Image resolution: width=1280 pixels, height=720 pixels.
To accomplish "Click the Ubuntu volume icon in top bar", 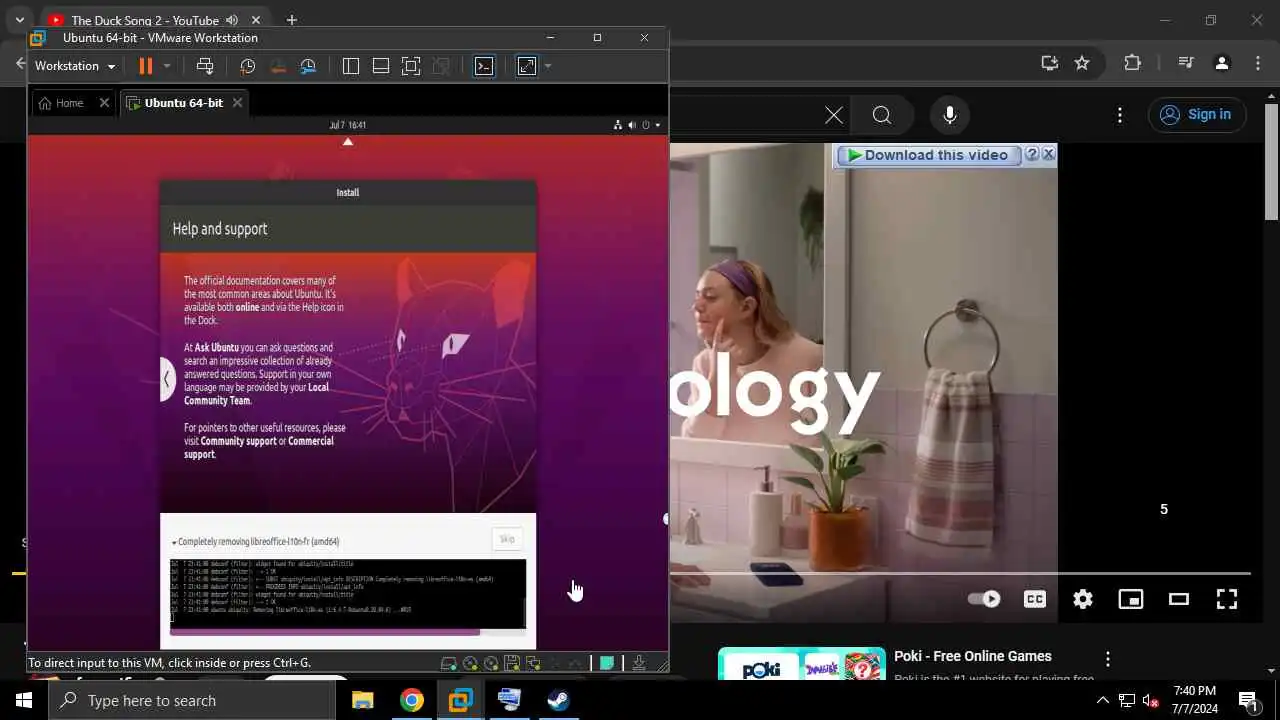I will coord(632,125).
